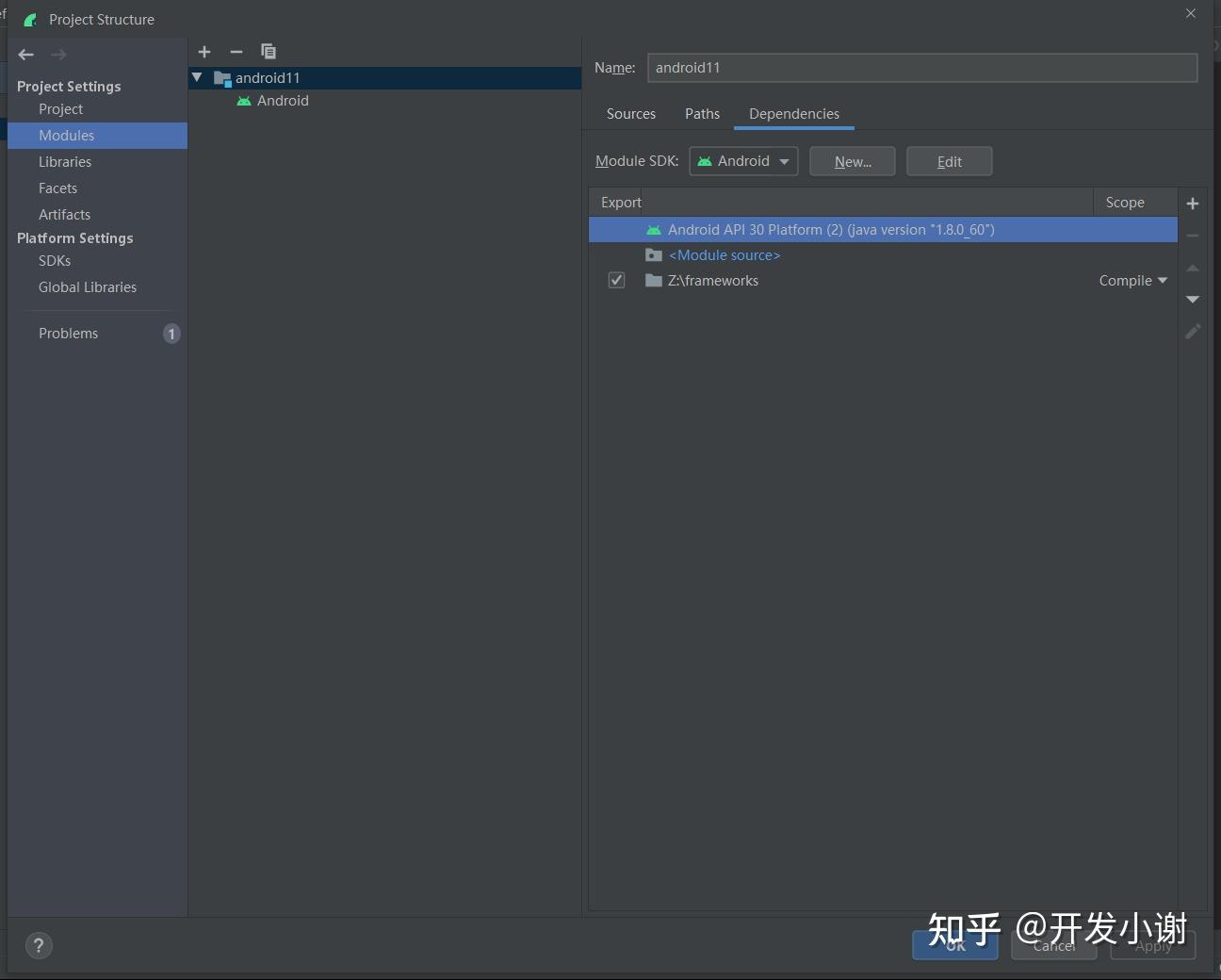The width and height of the screenshot is (1221, 980).
Task: Click the add module plus icon
Action: 204,52
